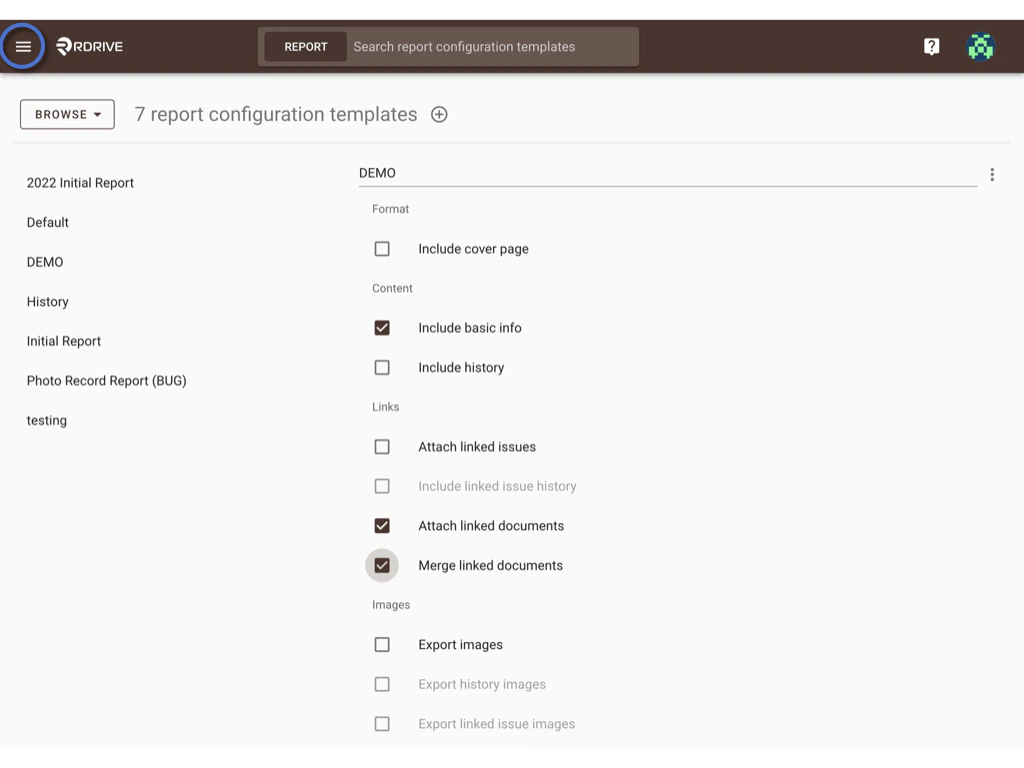The width and height of the screenshot is (1024, 768).
Task: Open the hamburger navigation menu
Action: pos(23,46)
